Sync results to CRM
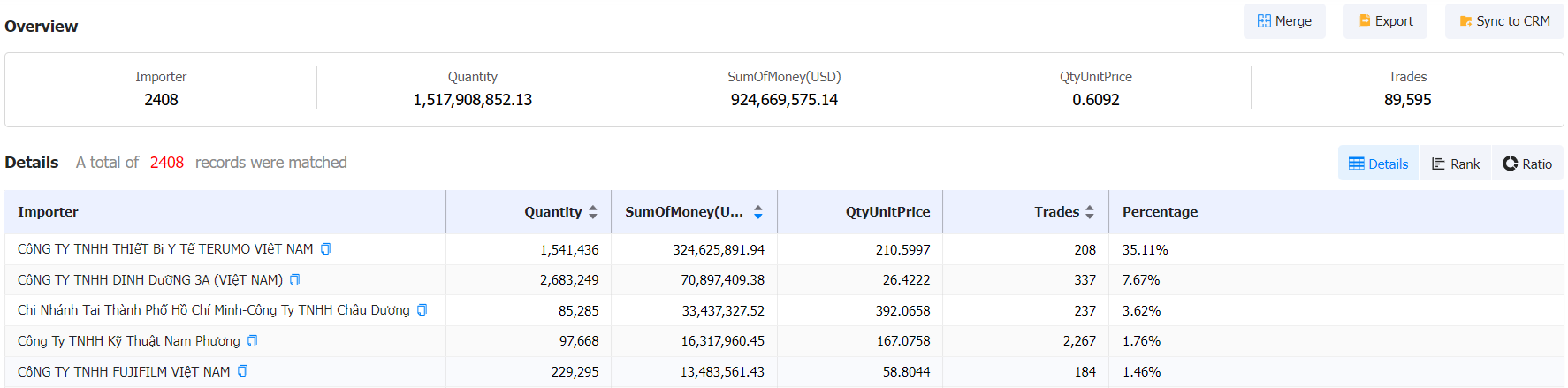This screenshot has width=1568, height=388. 1504,21
